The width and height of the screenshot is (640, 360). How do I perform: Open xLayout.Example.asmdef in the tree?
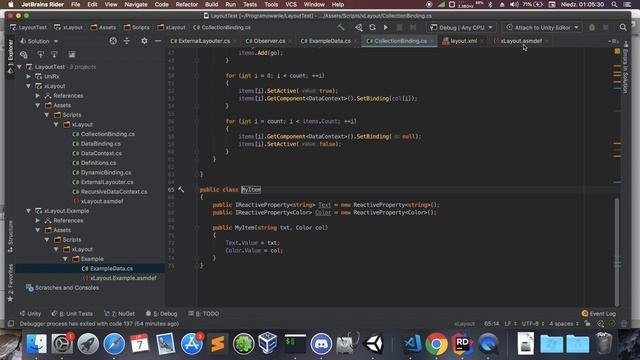pyautogui.click(x=123, y=278)
